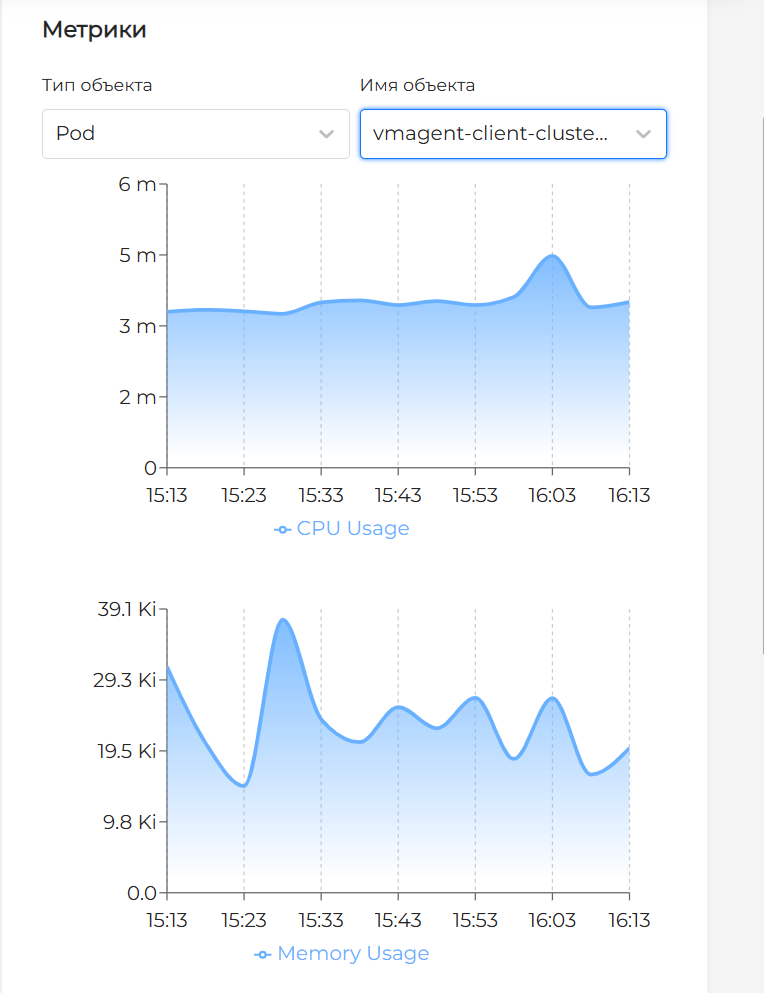Click the chevron icon in the Pod dropdown
764x993 pixels.
(x=329, y=134)
